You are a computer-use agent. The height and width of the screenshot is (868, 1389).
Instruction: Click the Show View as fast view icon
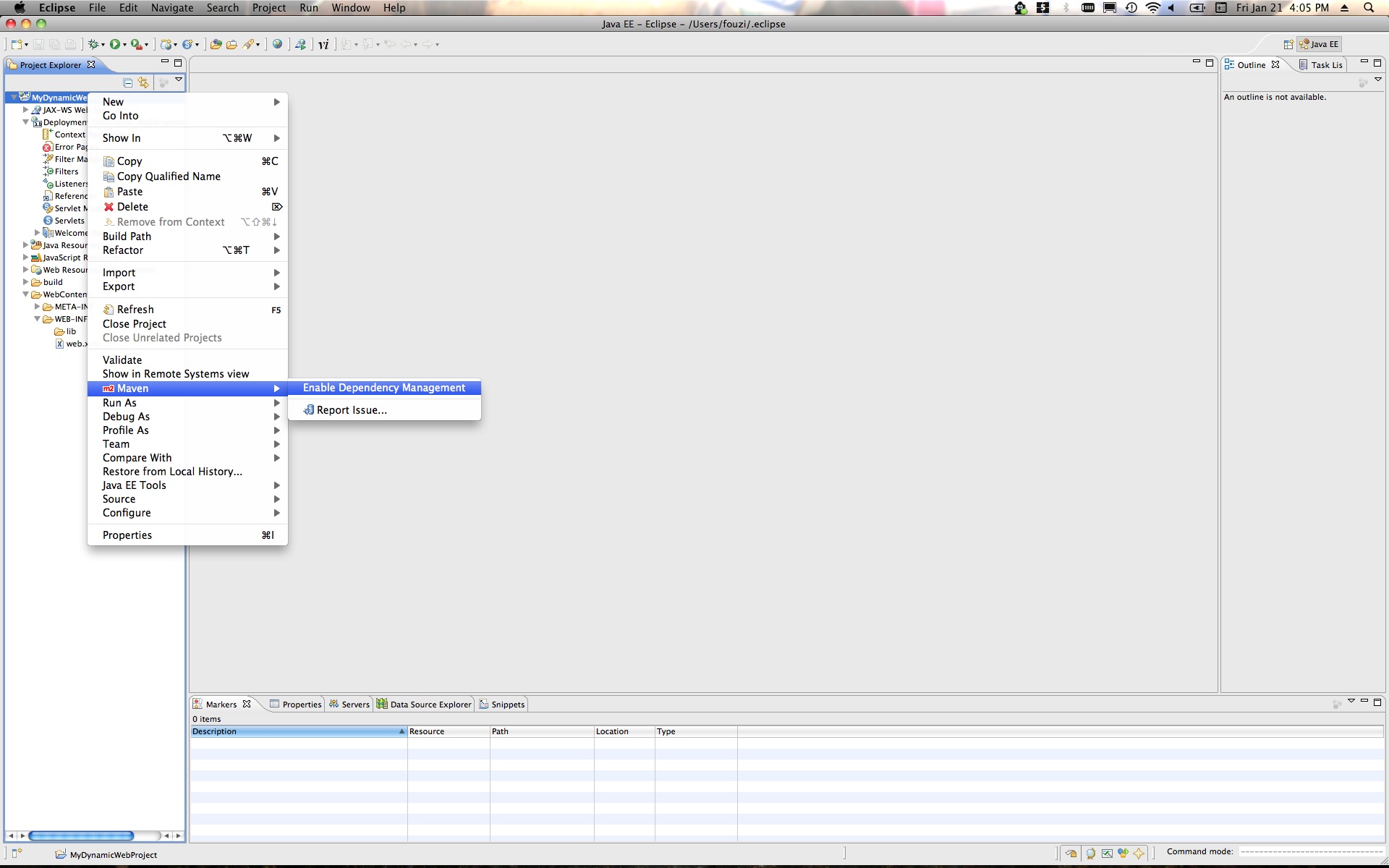tap(17, 854)
